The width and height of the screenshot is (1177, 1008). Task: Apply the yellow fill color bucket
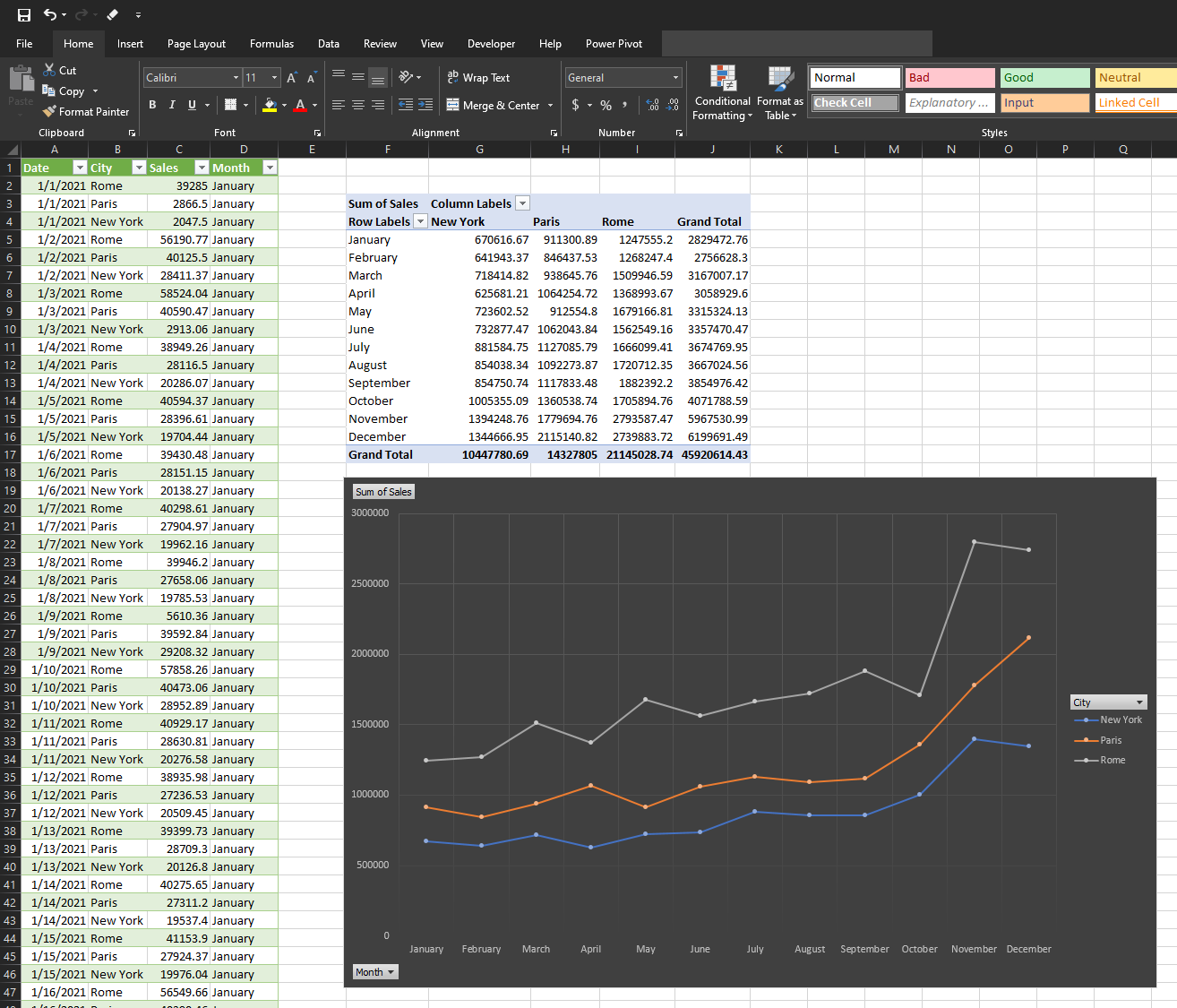click(x=270, y=105)
